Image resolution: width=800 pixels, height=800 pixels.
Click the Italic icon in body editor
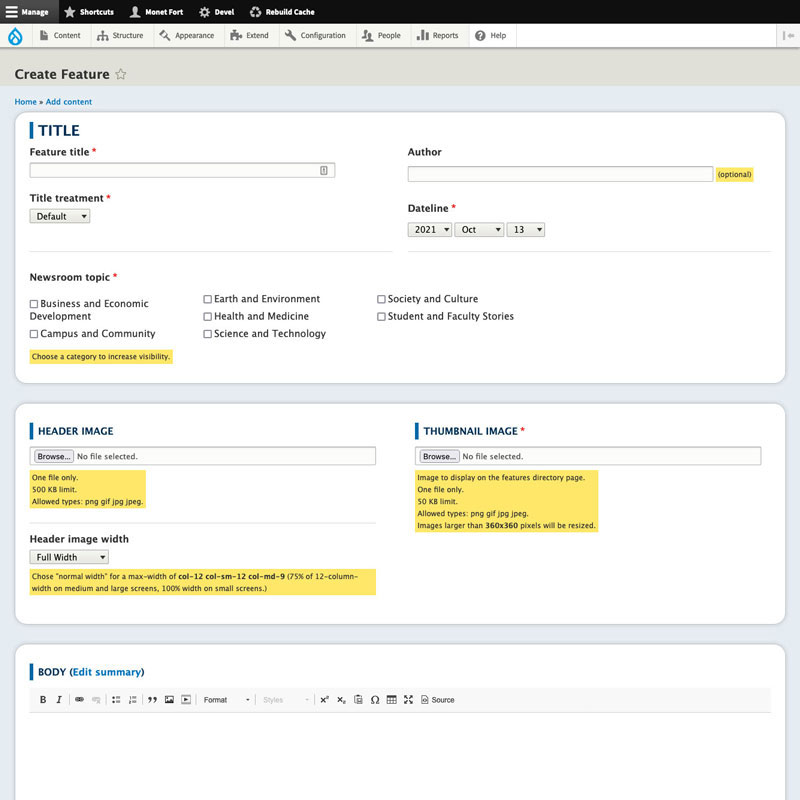59,699
